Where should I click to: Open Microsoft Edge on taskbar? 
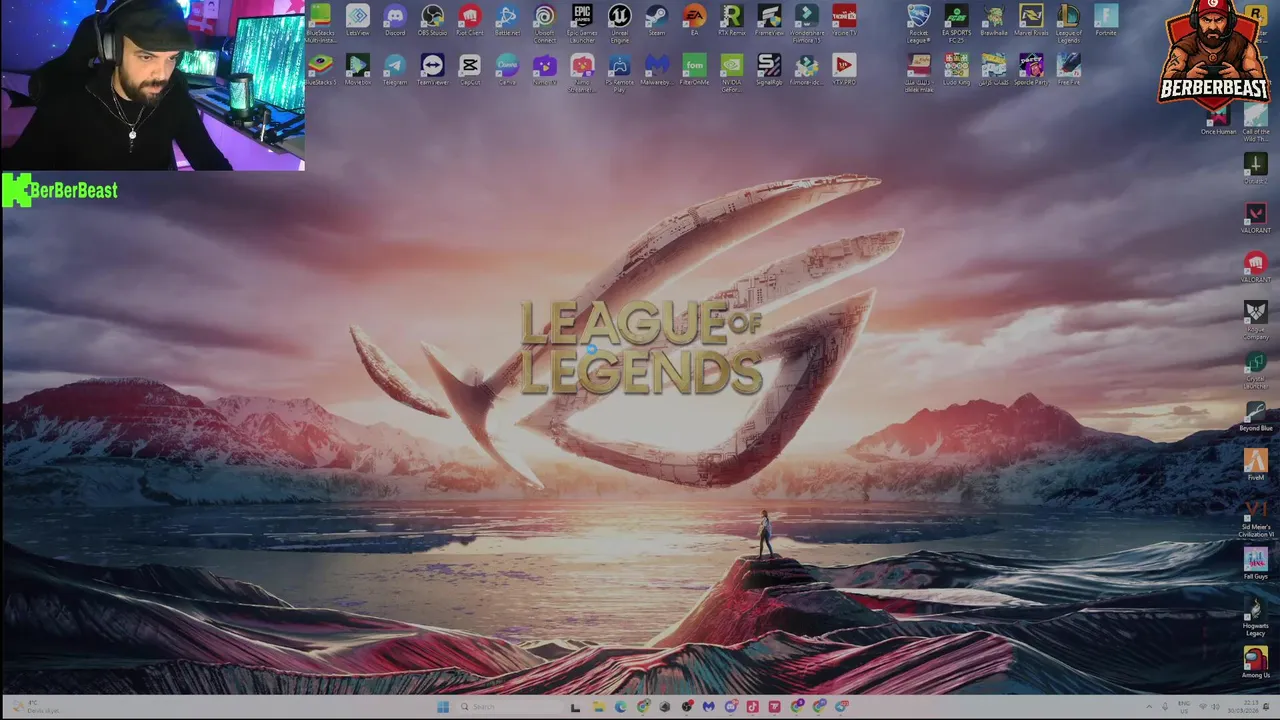pyautogui.click(x=621, y=707)
